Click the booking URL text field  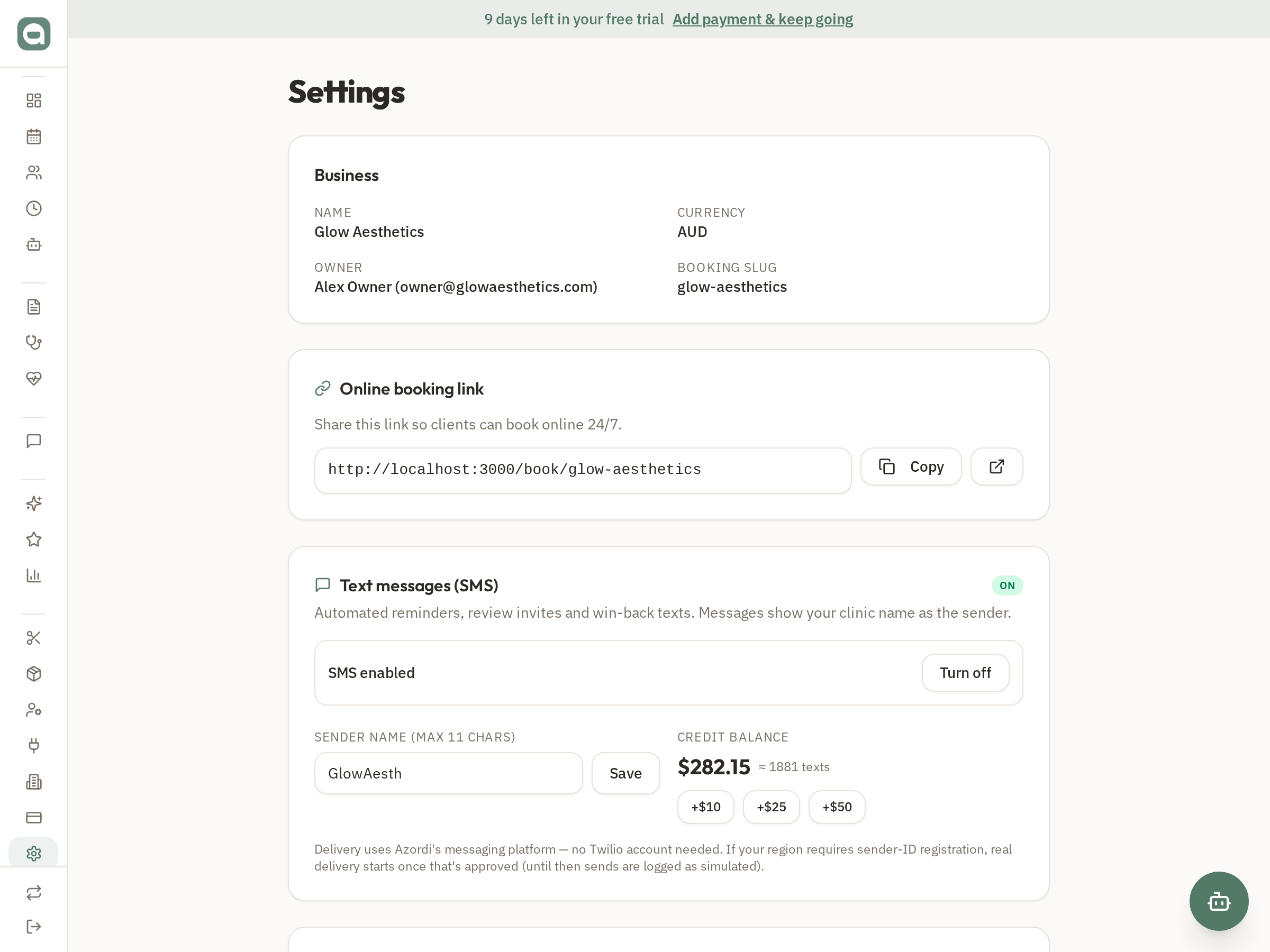[x=583, y=470]
